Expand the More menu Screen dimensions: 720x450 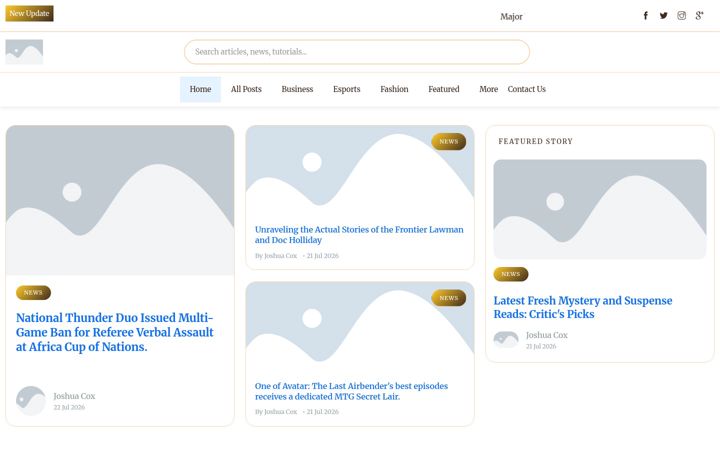tap(489, 89)
